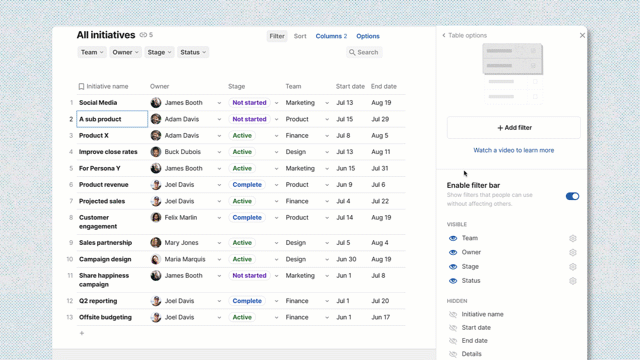Click the Stage column header

tap(236, 87)
